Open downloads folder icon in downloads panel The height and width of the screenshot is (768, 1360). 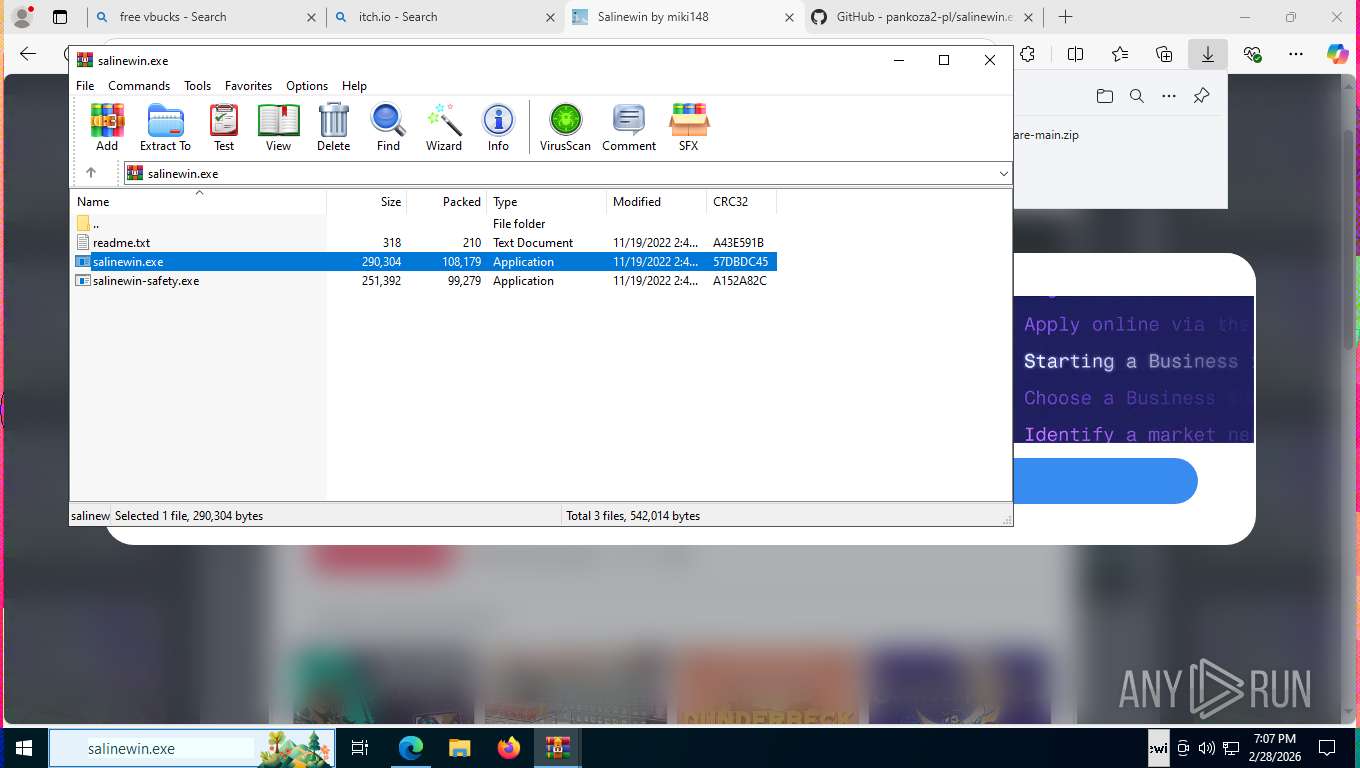[x=1104, y=96]
